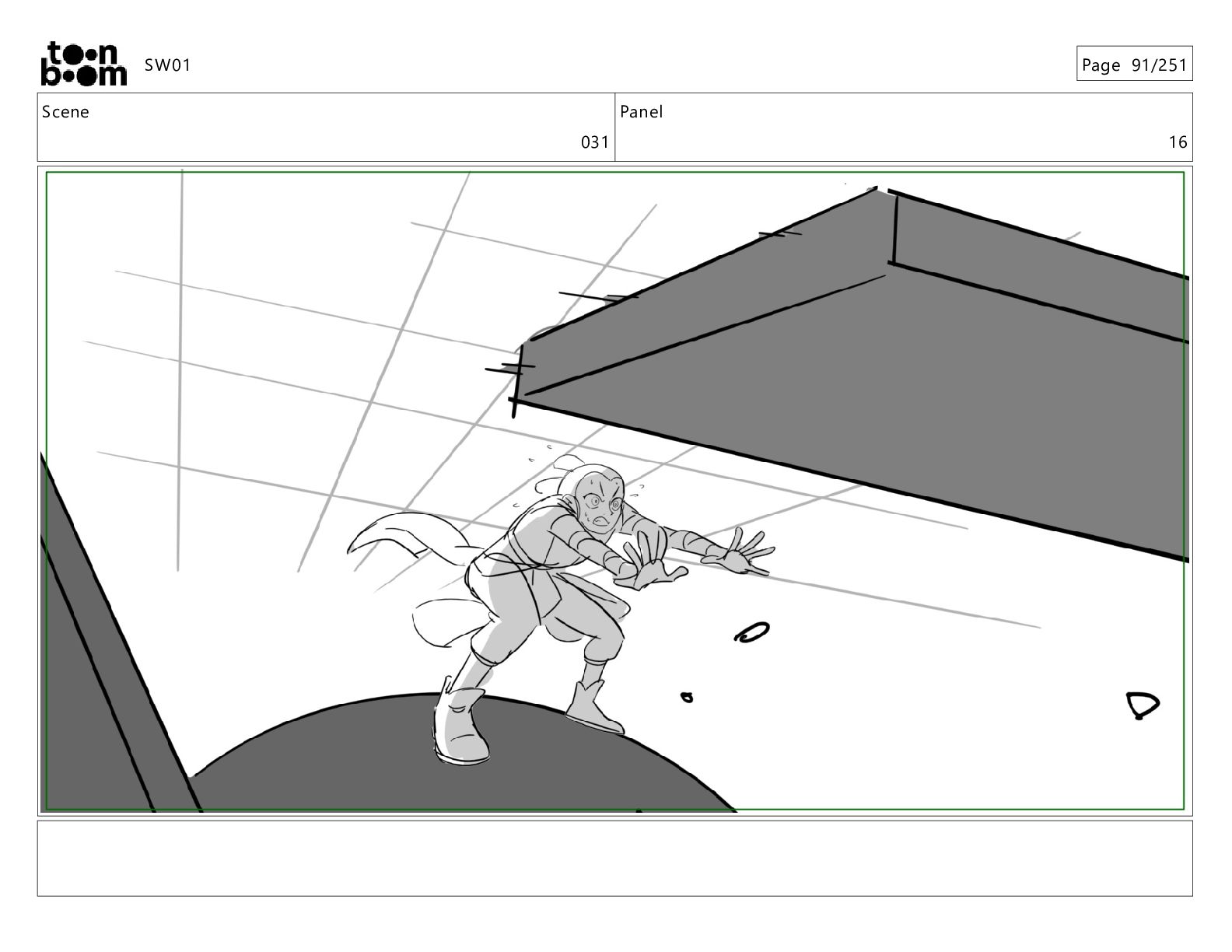
Task: Select scene number 031
Action: [595, 142]
